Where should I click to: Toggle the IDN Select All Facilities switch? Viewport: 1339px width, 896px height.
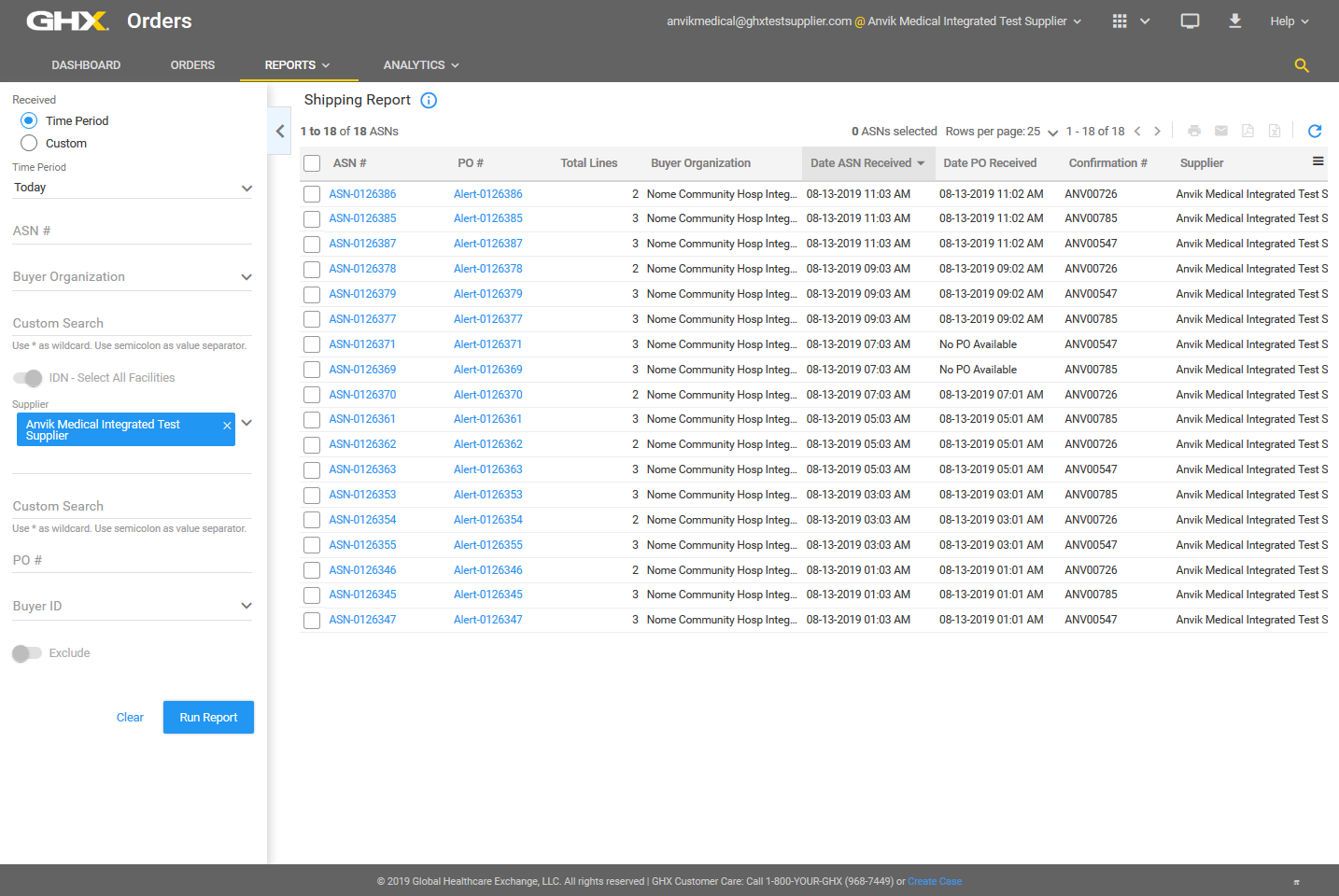[28, 378]
